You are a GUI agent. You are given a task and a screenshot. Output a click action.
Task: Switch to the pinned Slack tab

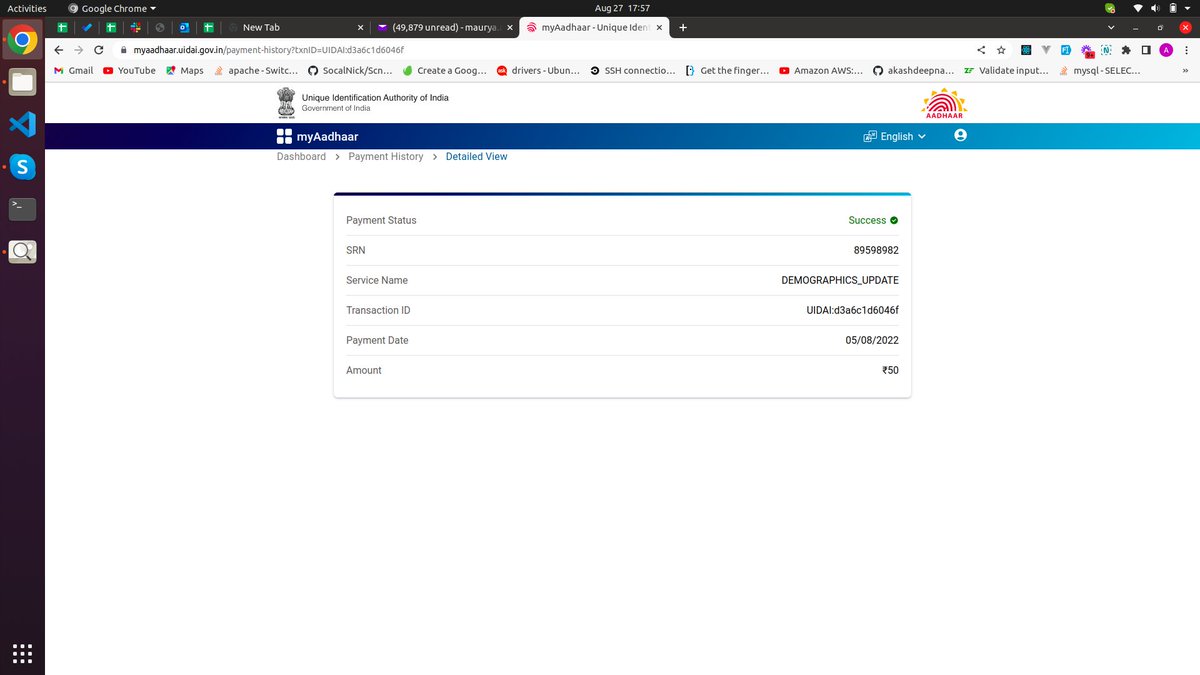tap(134, 27)
